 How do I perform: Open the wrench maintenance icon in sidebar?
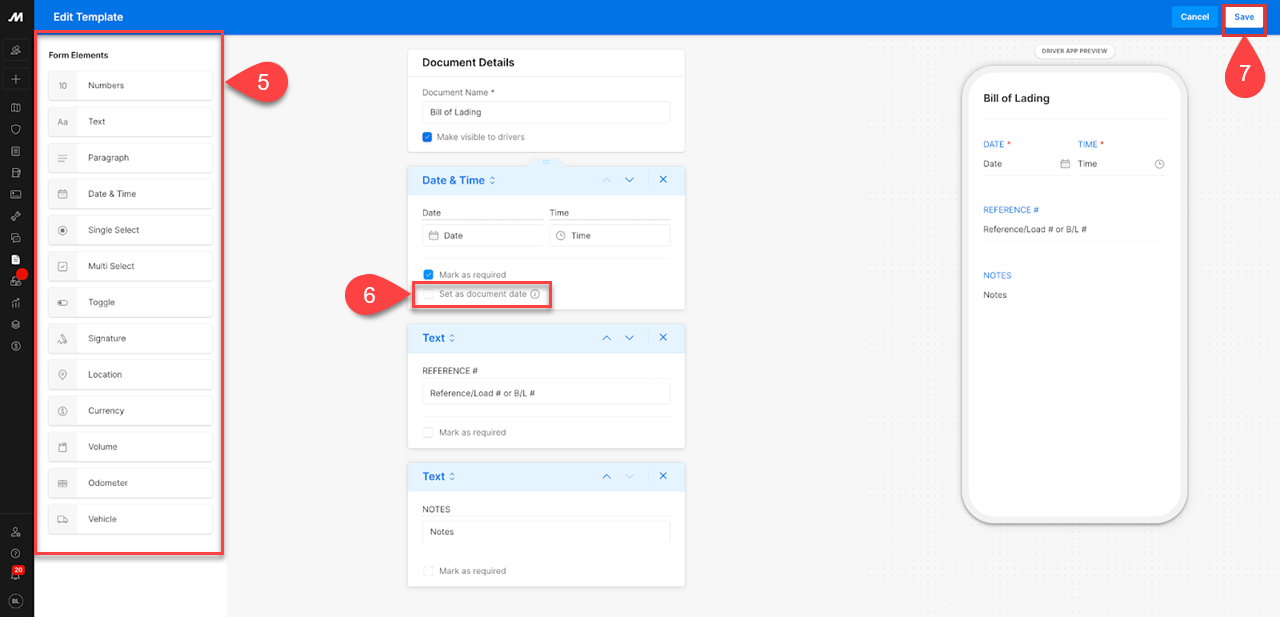click(x=16, y=216)
